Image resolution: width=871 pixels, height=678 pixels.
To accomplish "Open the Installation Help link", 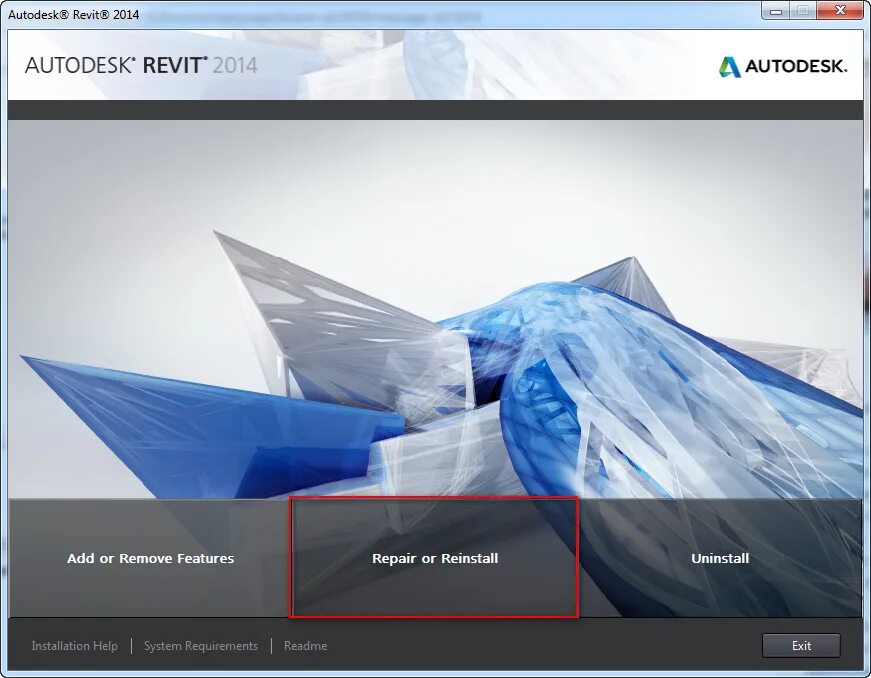I will click(x=74, y=646).
